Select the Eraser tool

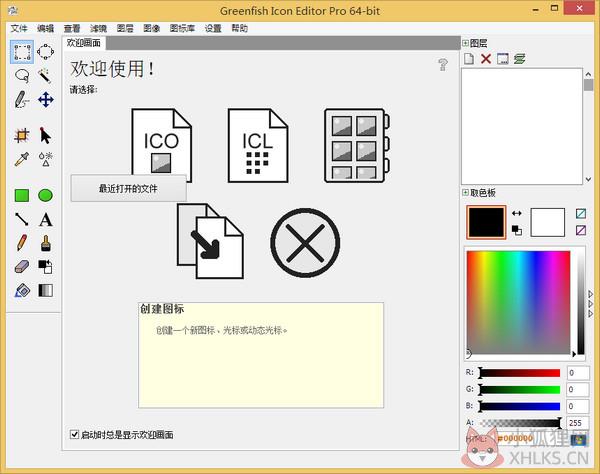[x=22, y=267]
